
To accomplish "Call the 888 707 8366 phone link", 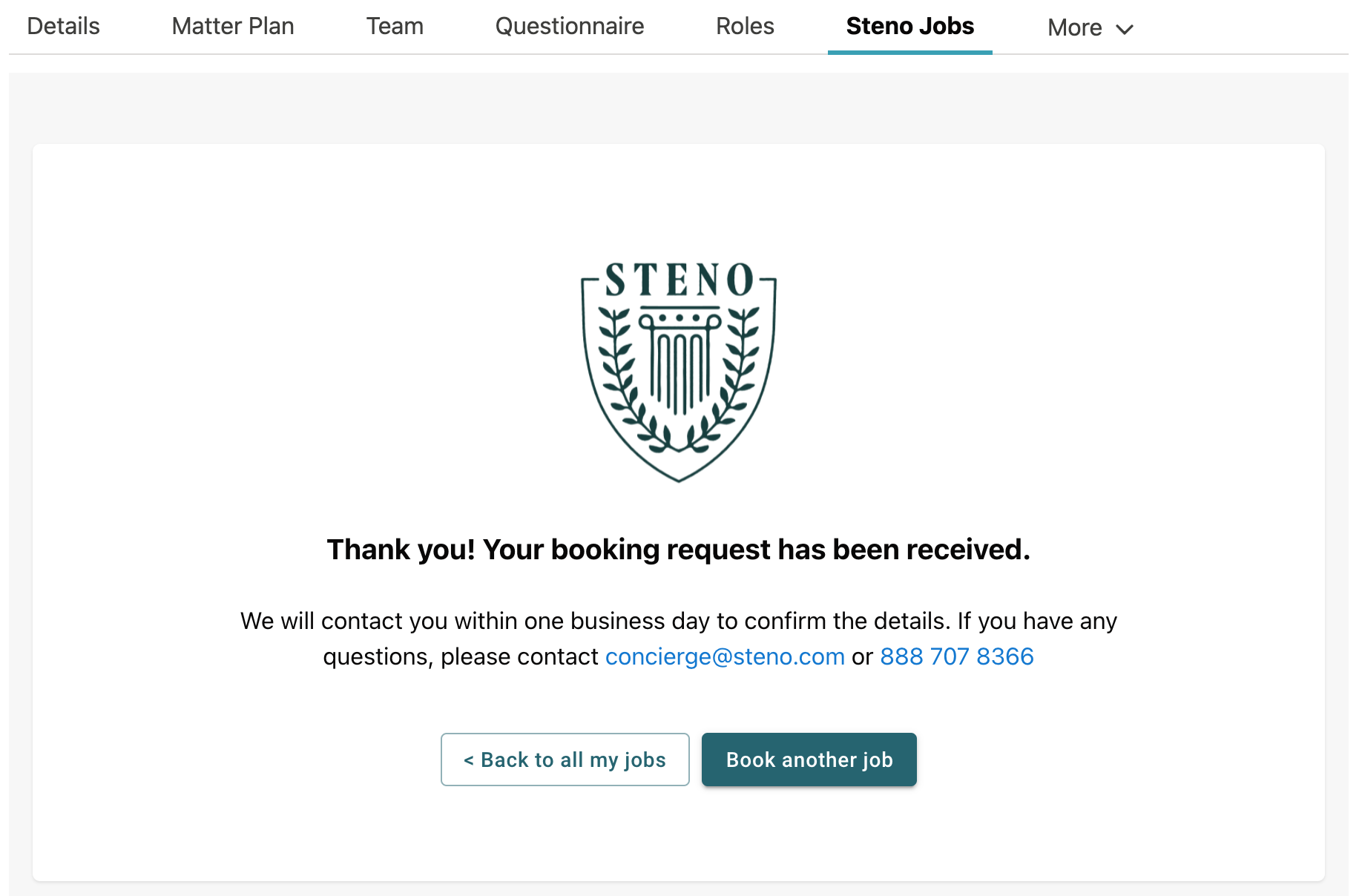I will [x=956, y=656].
